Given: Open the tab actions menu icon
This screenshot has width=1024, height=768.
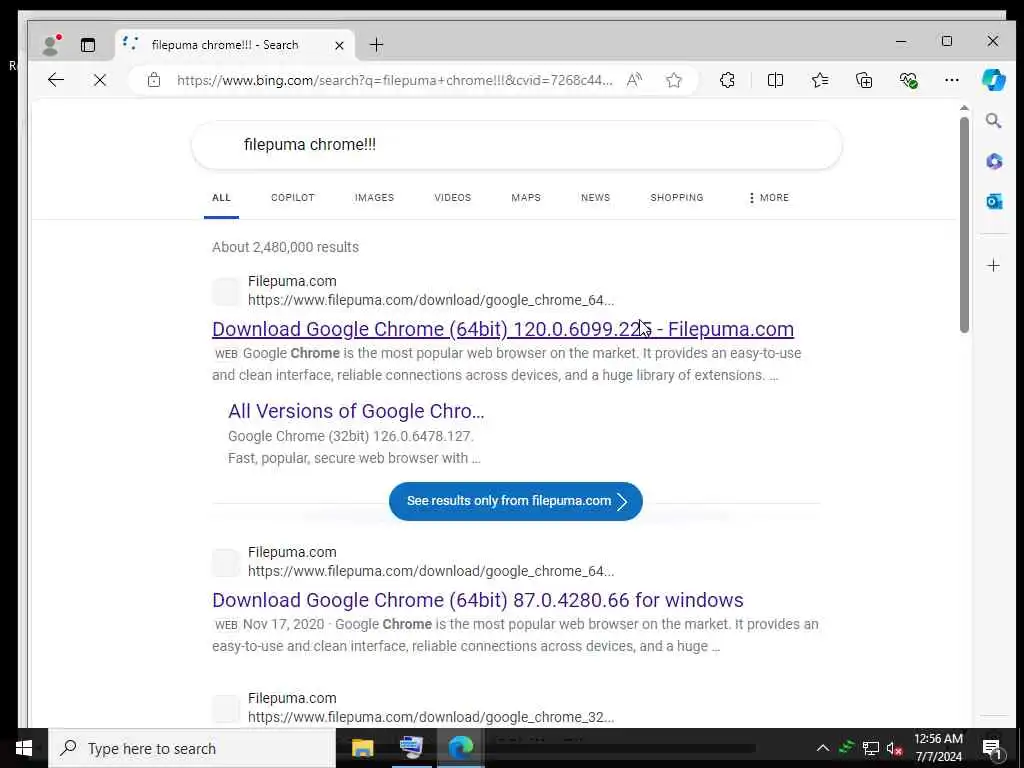Looking at the screenshot, I should coord(88,44).
